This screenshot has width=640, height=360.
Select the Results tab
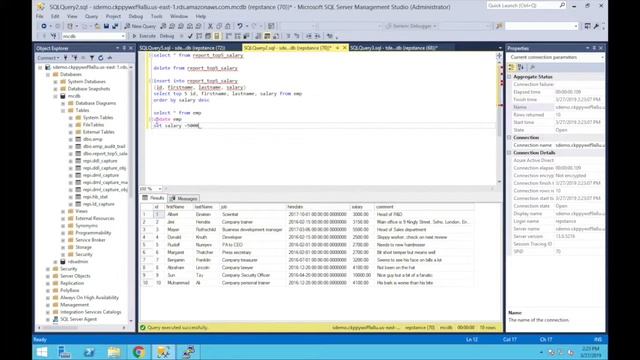tap(153, 198)
